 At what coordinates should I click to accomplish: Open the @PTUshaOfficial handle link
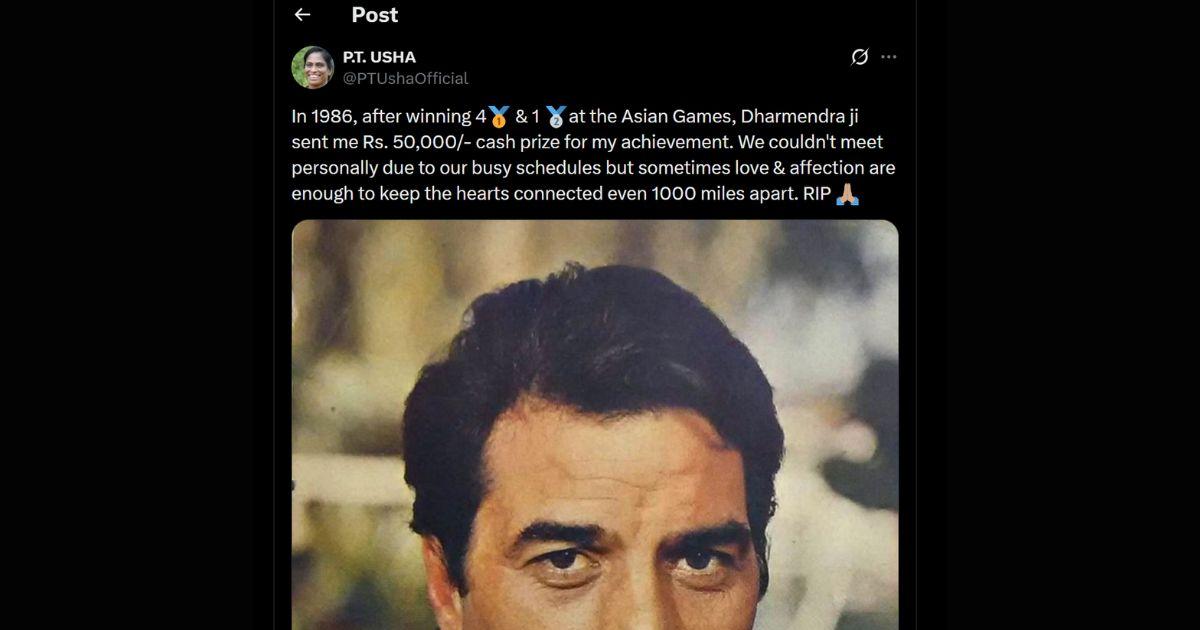click(x=405, y=78)
